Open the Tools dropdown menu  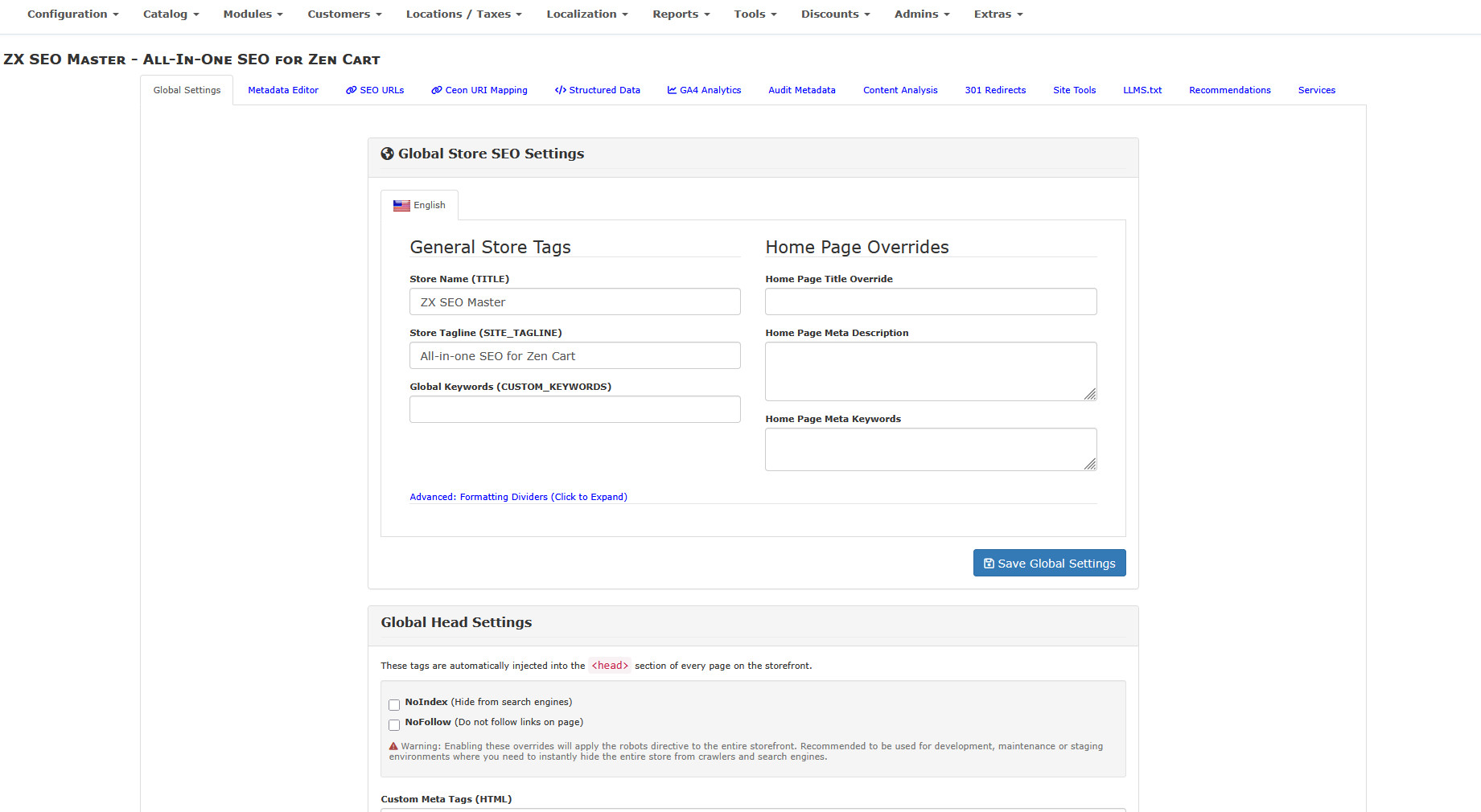(755, 14)
